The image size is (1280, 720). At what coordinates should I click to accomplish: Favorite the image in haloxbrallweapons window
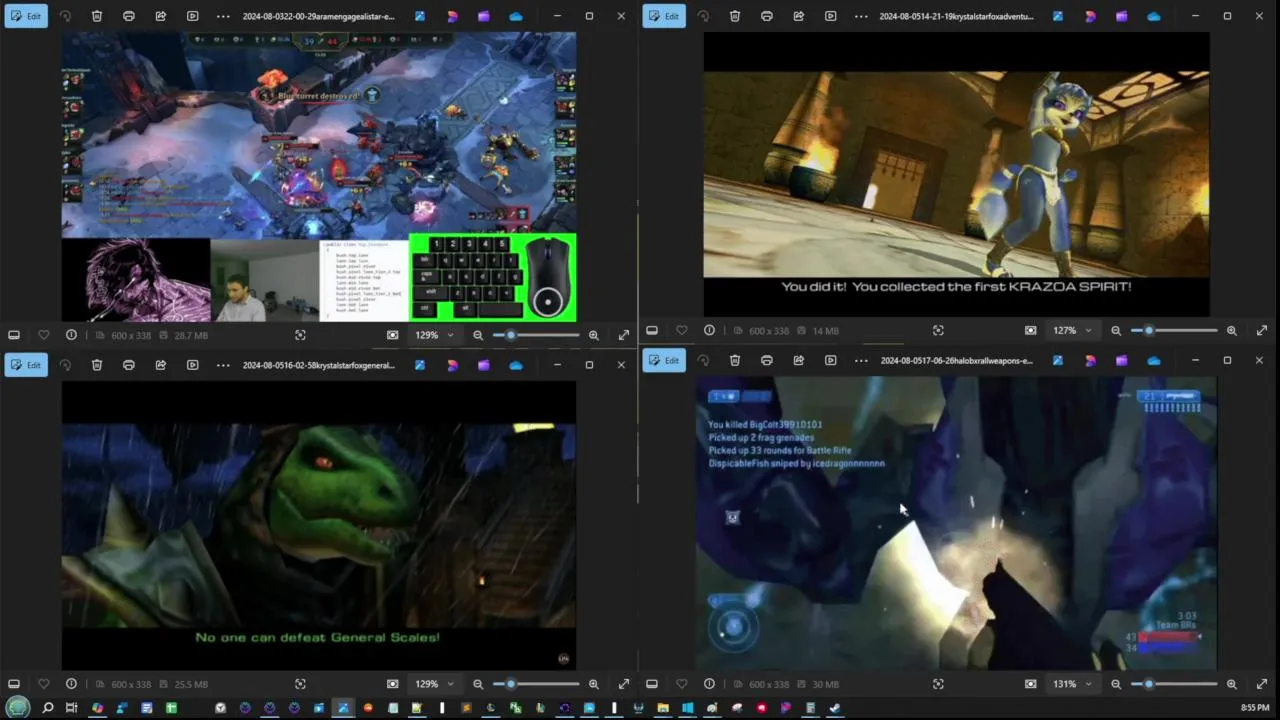681,684
